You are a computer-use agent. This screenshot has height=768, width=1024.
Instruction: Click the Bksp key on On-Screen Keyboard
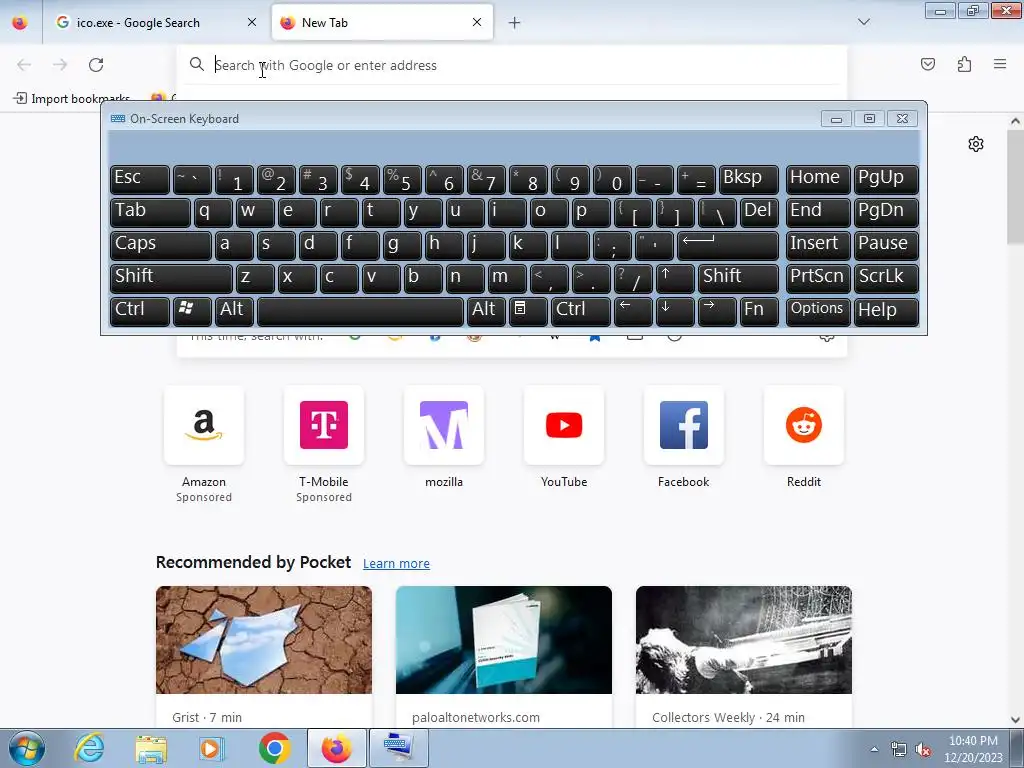749,179
